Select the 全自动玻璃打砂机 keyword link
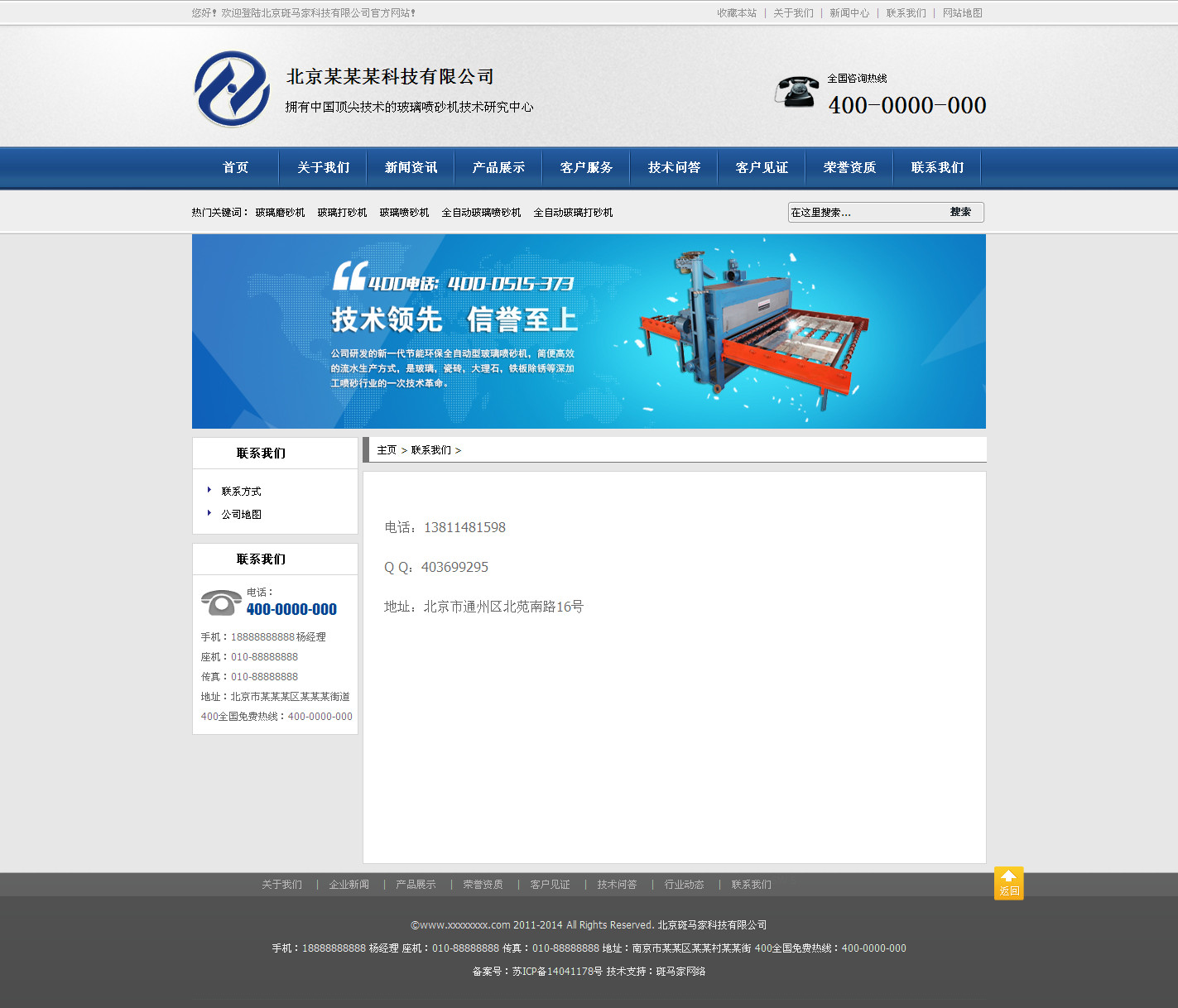 (573, 213)
